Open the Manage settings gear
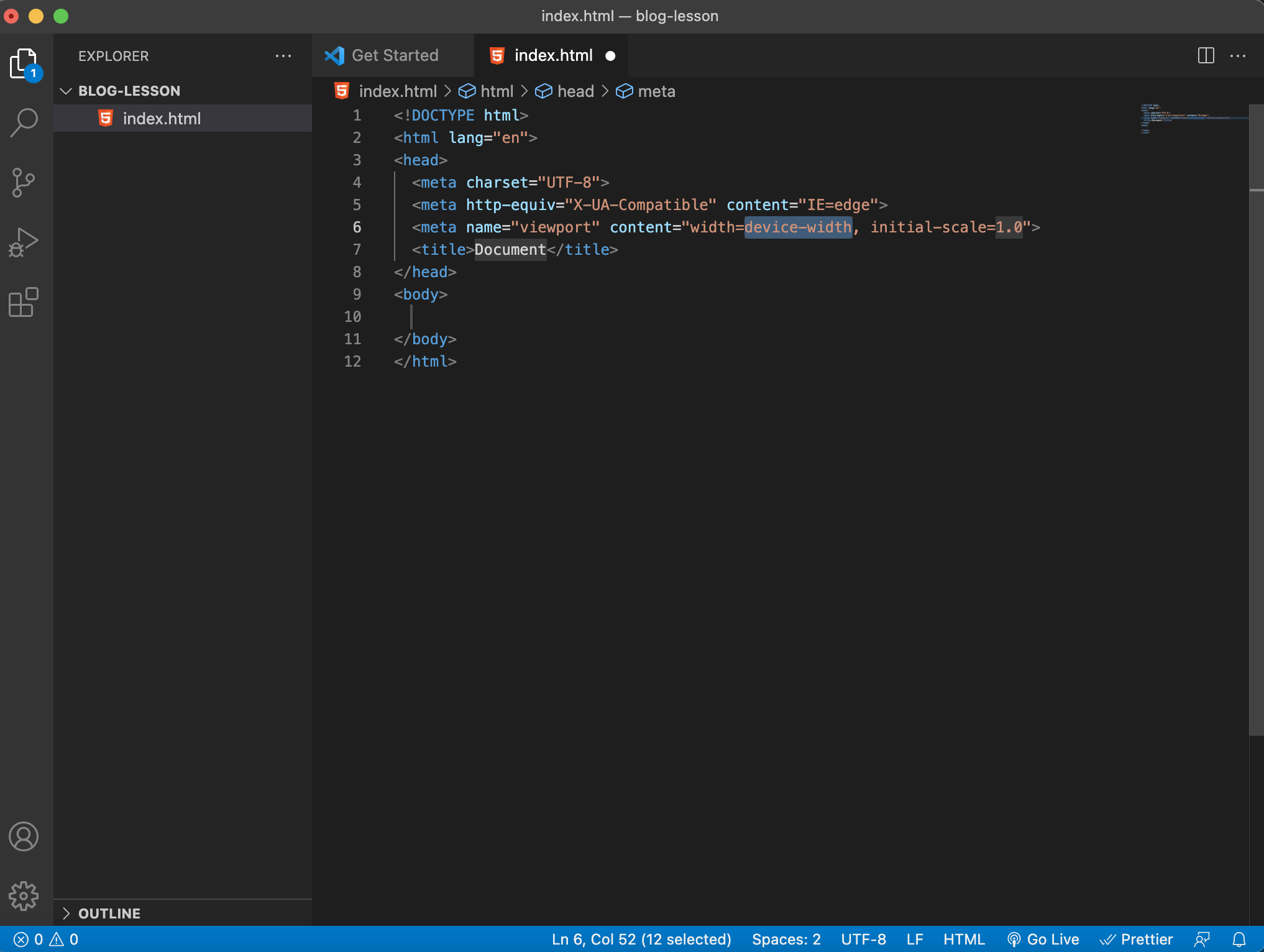 click(24, 896)
